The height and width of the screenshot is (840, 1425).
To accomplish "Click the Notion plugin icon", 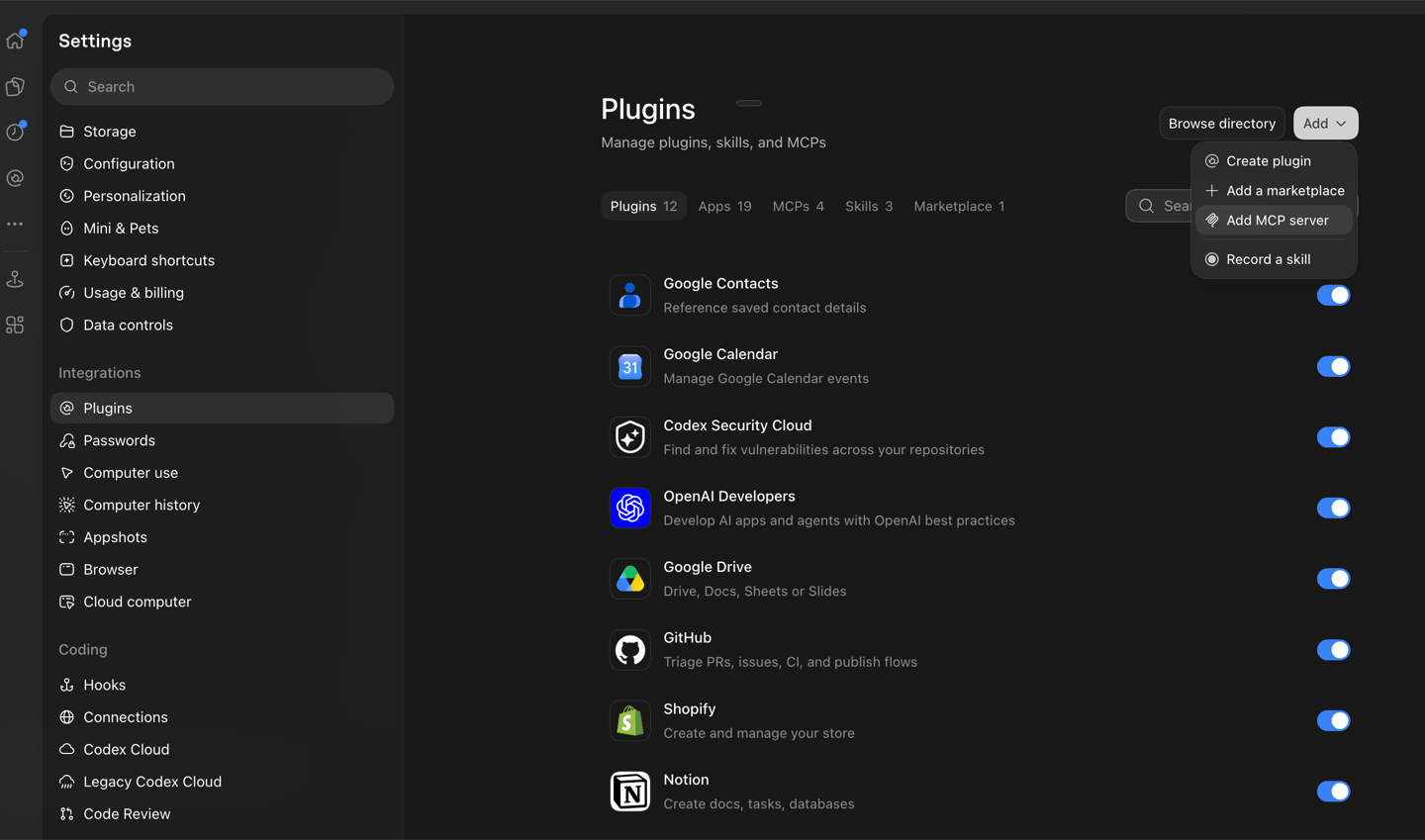I will tap(630, 792).
